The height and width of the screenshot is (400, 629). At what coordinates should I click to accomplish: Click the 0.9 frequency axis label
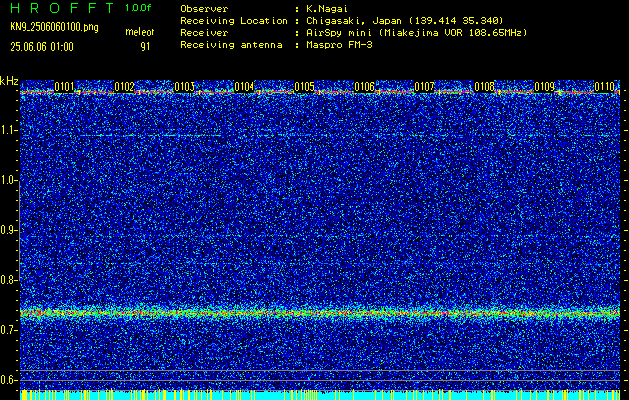click(9, 230)
